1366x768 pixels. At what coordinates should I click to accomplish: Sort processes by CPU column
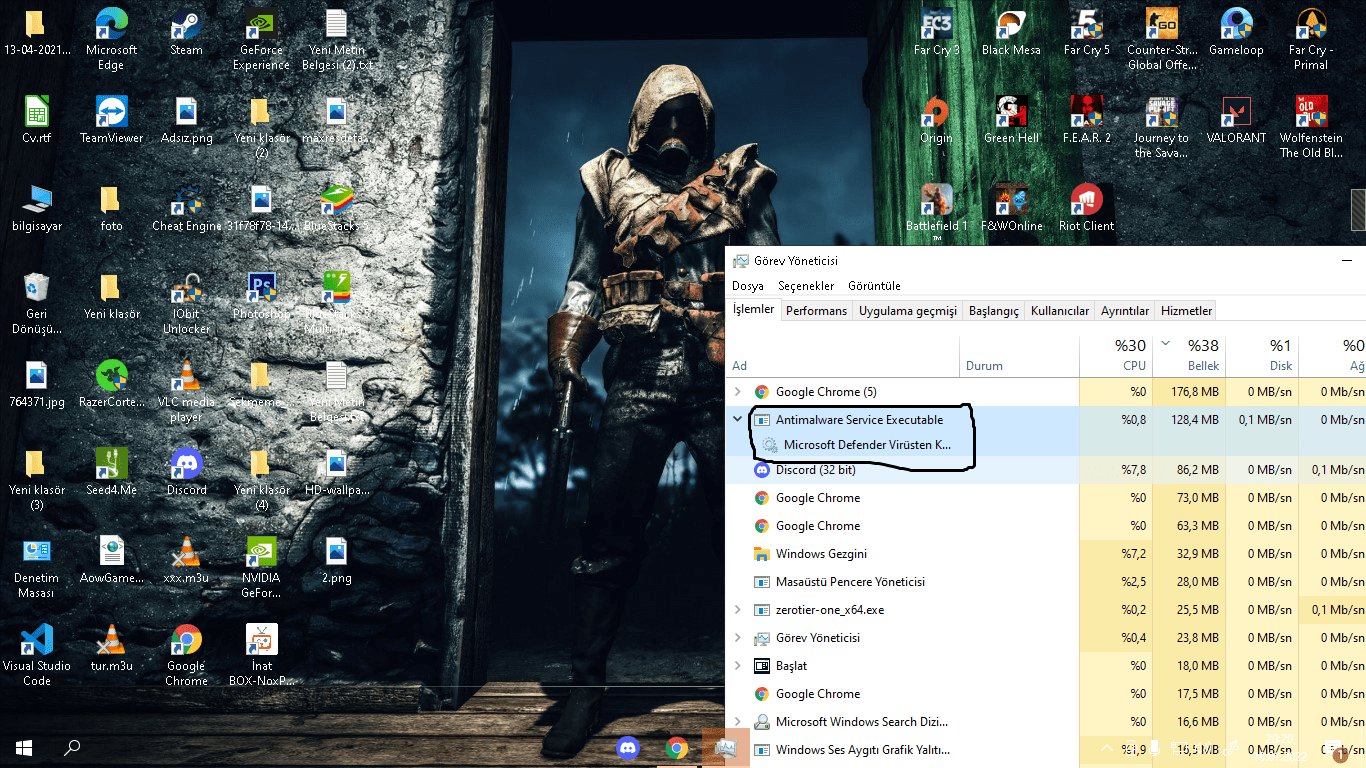tap(1116, 355)
